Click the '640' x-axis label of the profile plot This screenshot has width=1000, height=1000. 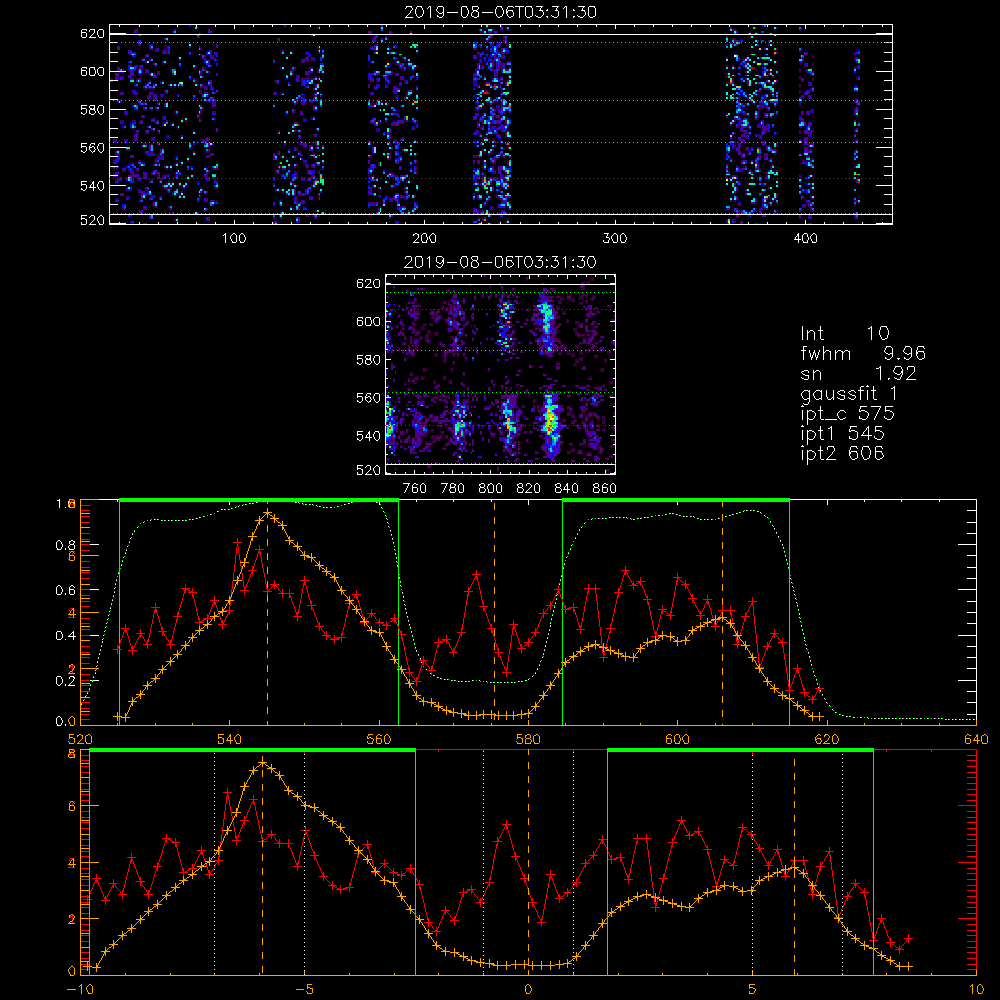(976, 739)
